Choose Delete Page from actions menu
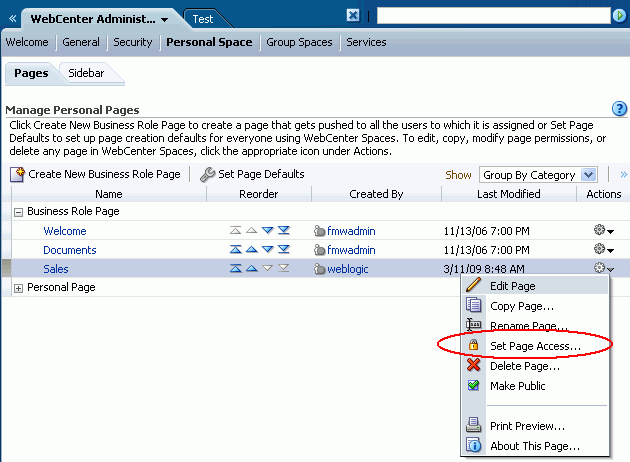 (535, 366)
